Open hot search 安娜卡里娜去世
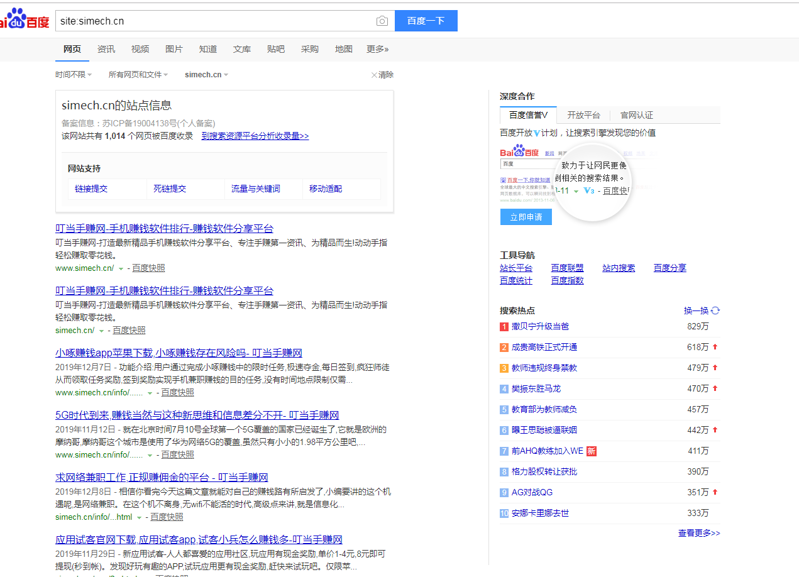799x577 pixels. click(x=540, y=513)
